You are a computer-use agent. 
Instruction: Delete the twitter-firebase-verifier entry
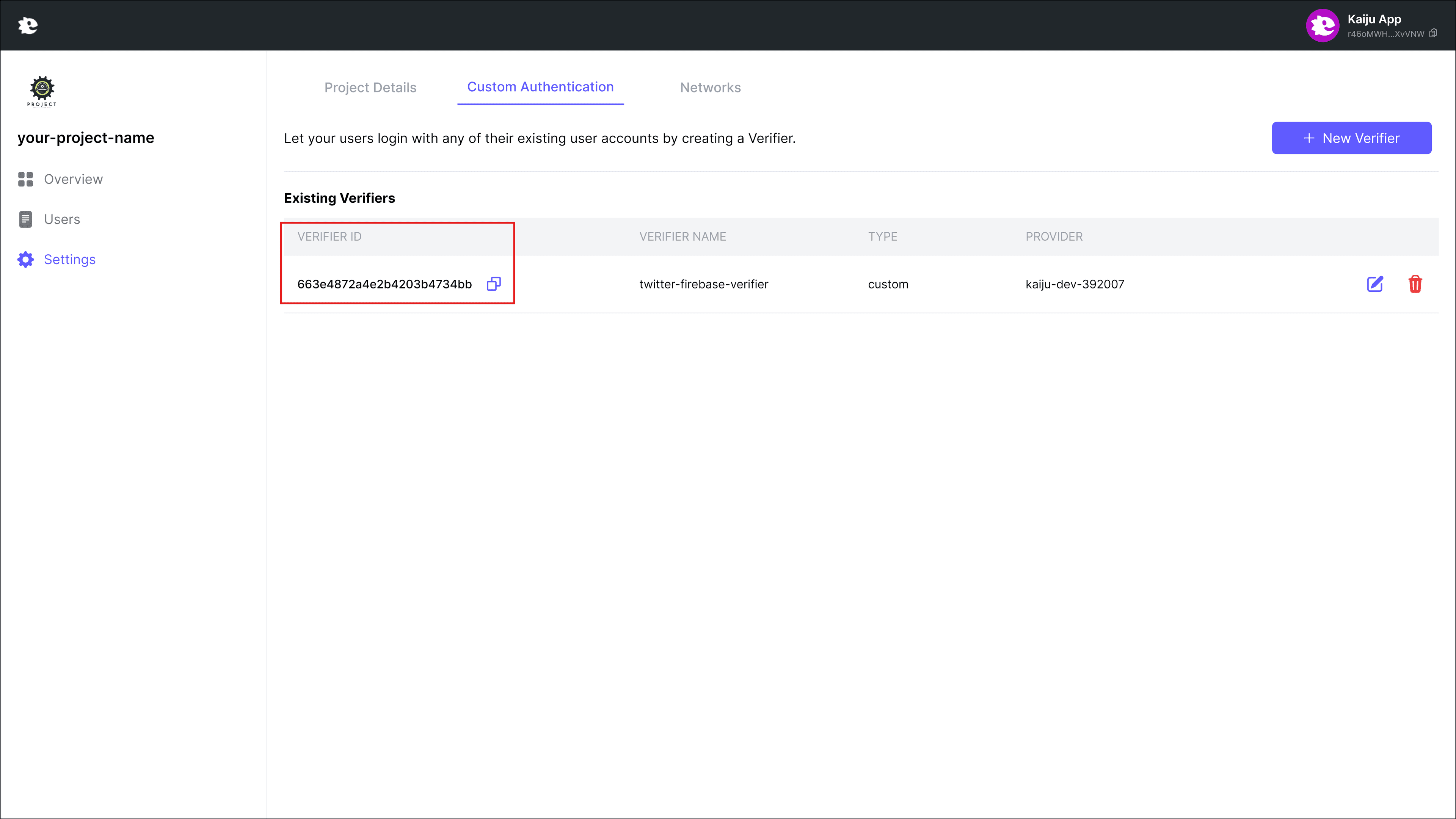1415,284
